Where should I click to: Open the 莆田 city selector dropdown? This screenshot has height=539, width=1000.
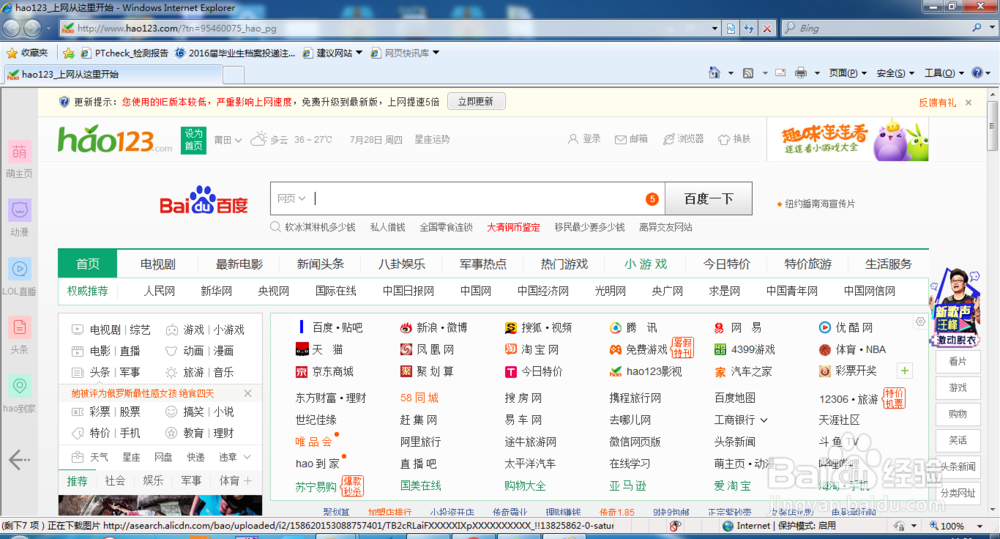click(x=228, y=140)
